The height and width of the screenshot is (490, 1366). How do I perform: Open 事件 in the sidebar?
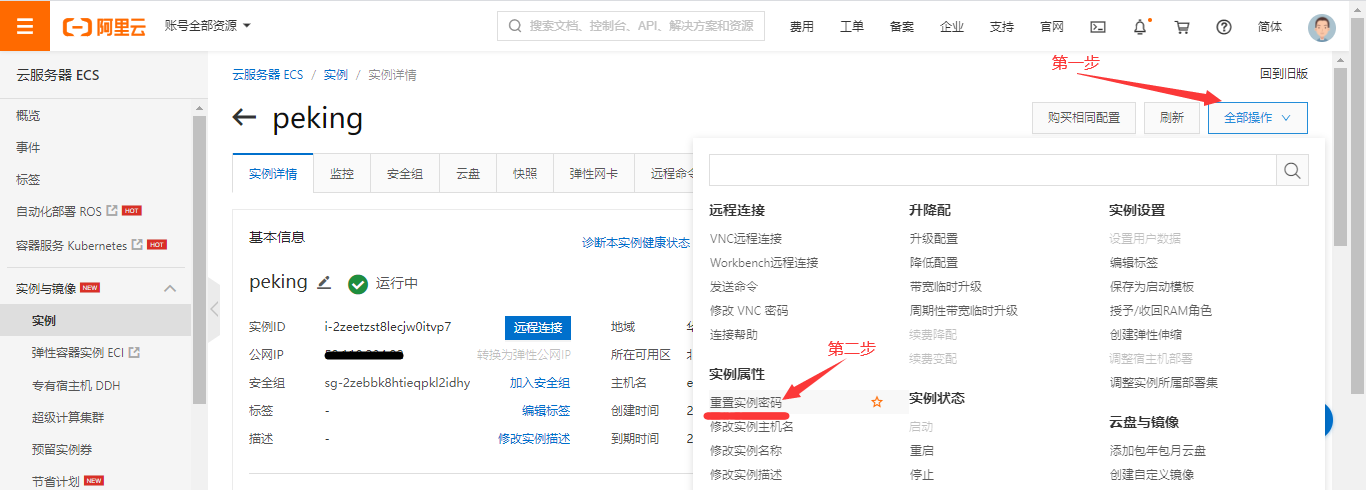point(28,148)
